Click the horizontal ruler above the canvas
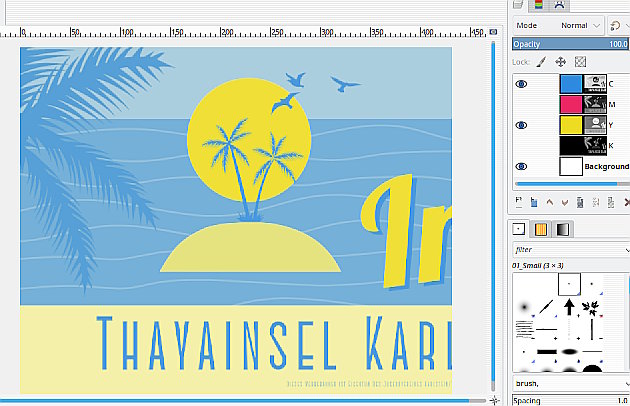Viewport: 630px width, 406px height. tap(244, 32)
